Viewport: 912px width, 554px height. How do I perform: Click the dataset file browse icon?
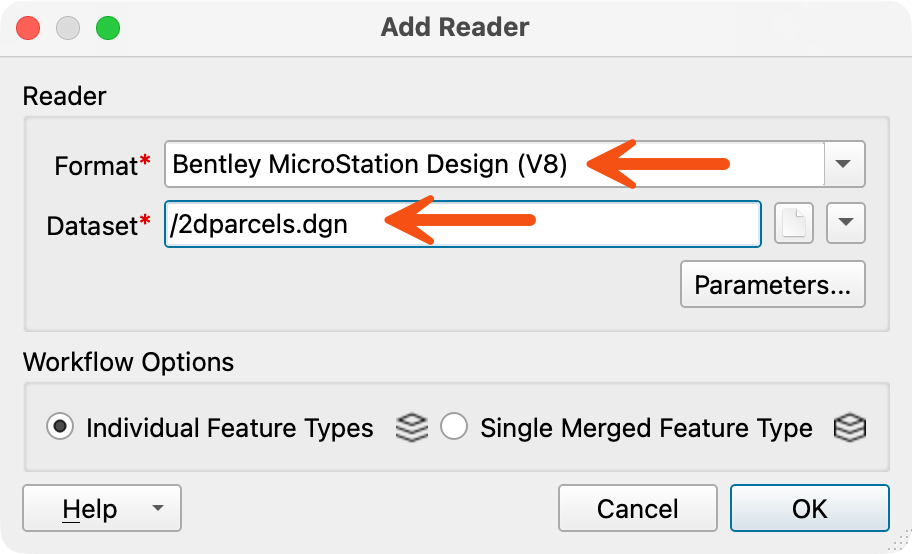point(793,223)
